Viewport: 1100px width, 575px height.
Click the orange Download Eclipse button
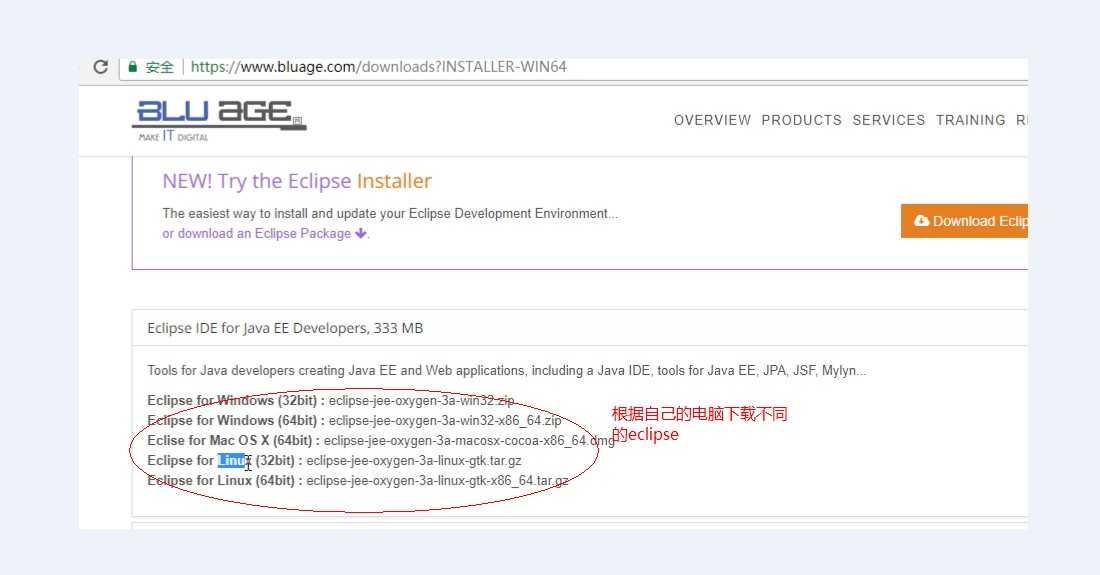pyautogui.click(x=964, y=221)
